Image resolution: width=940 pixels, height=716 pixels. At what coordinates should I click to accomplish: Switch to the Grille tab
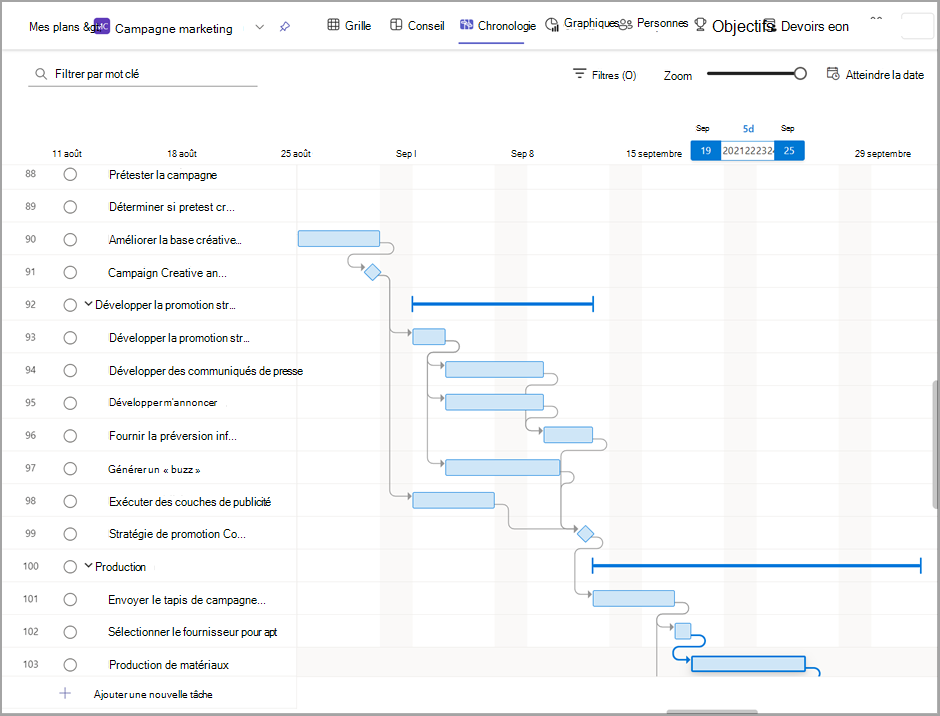point(350,26)
